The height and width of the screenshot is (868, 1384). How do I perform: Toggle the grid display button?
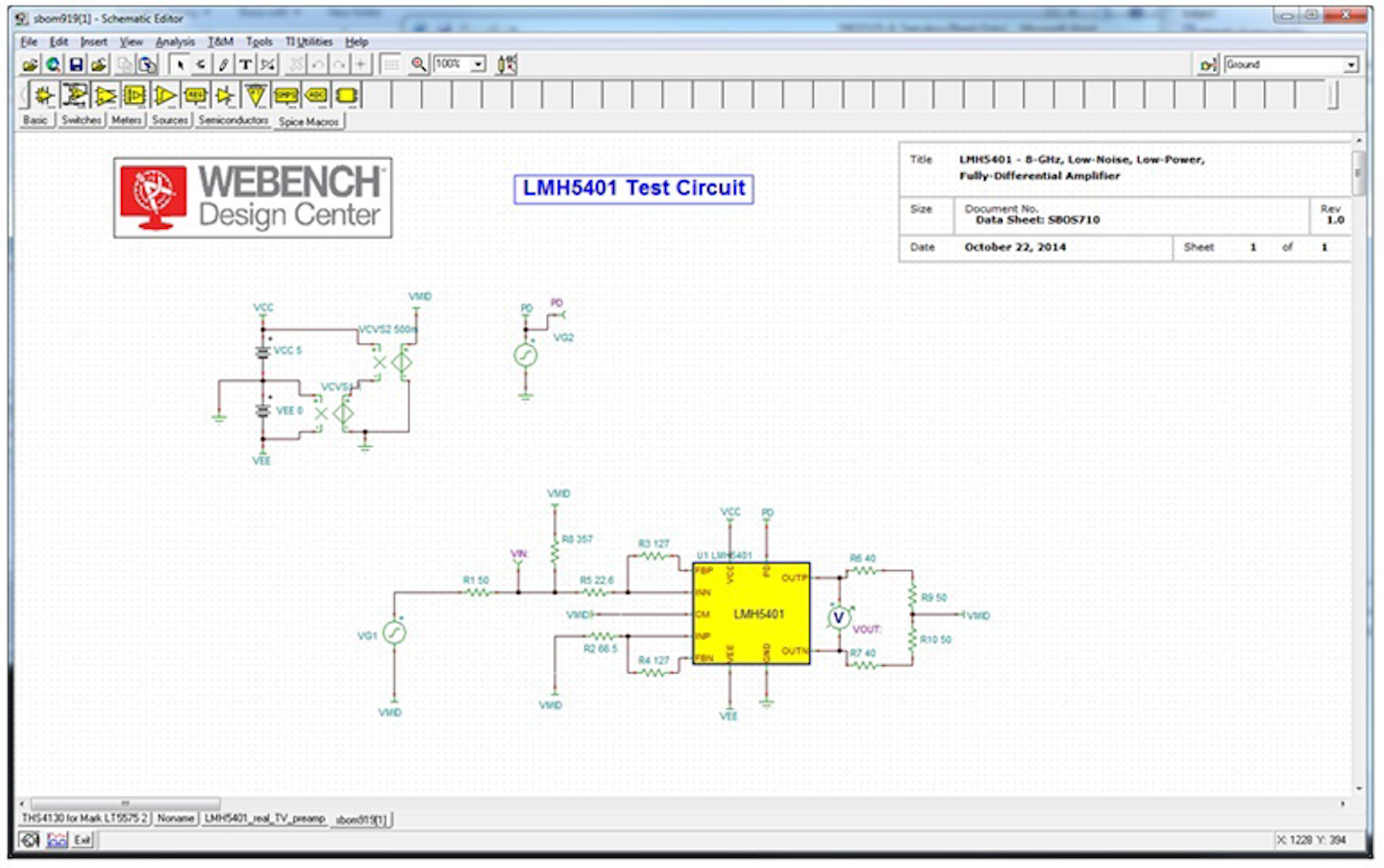(390, 64)
